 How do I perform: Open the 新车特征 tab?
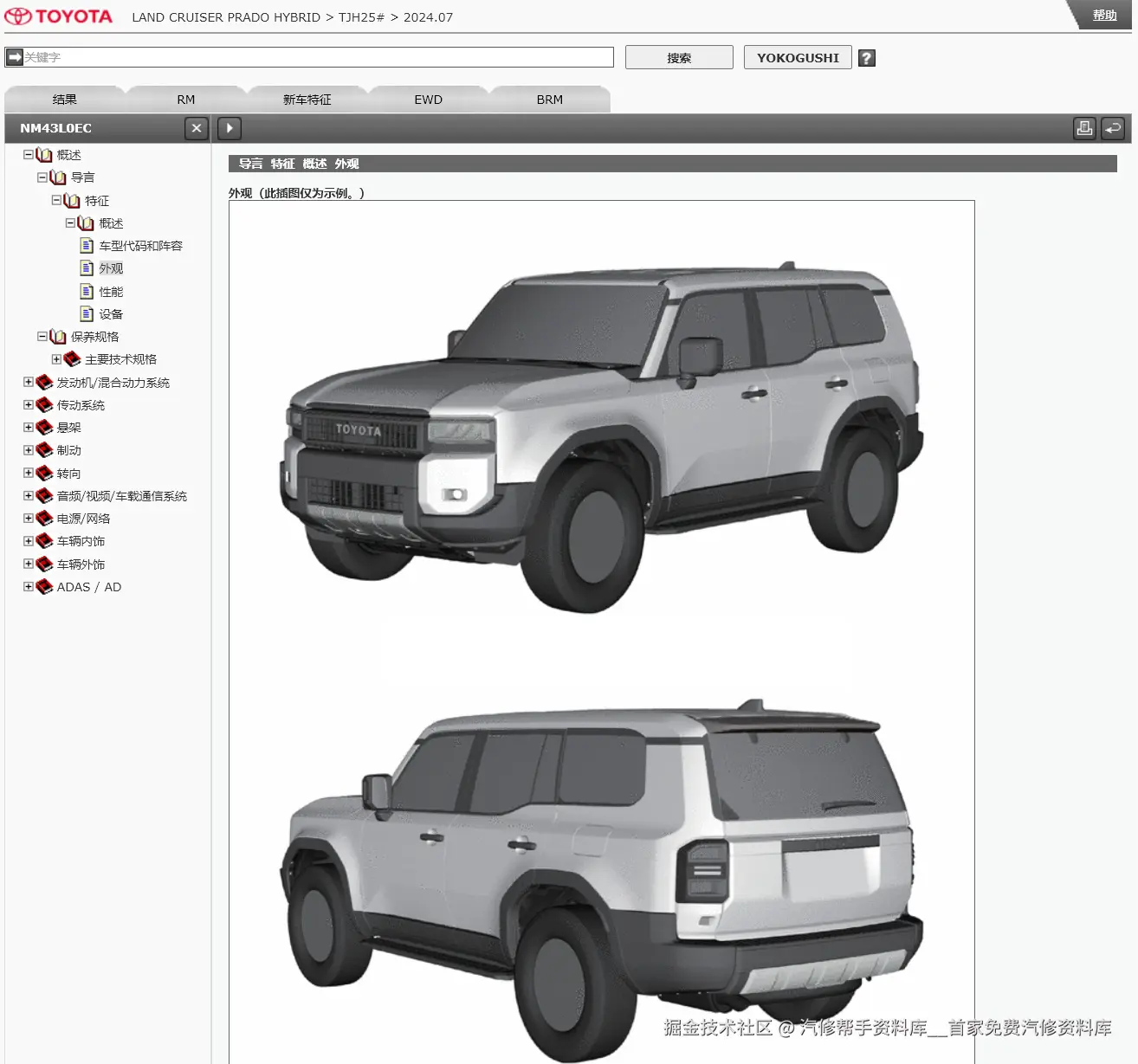click(x=307, y=100)
